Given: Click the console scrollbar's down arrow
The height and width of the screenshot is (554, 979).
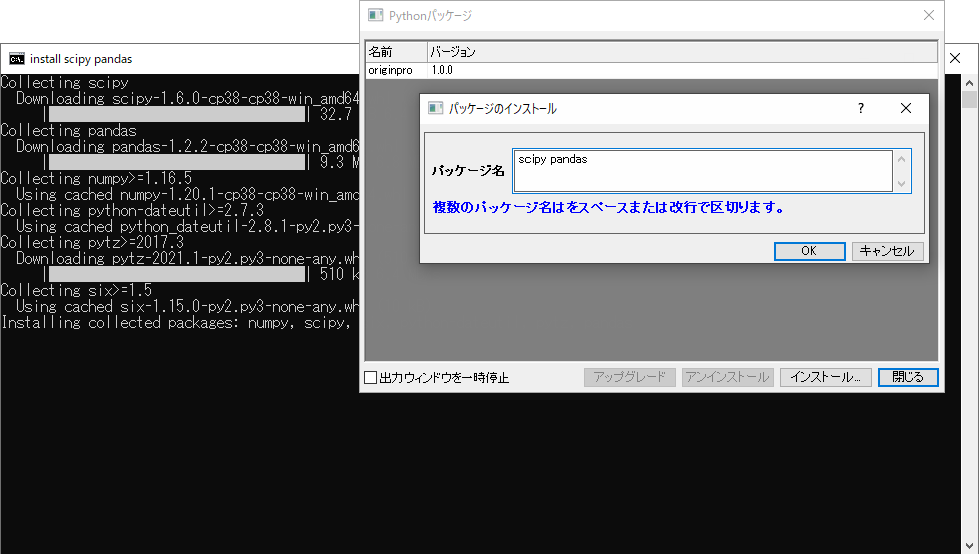Looking at the screenshot, I should [x=969, y=546].
